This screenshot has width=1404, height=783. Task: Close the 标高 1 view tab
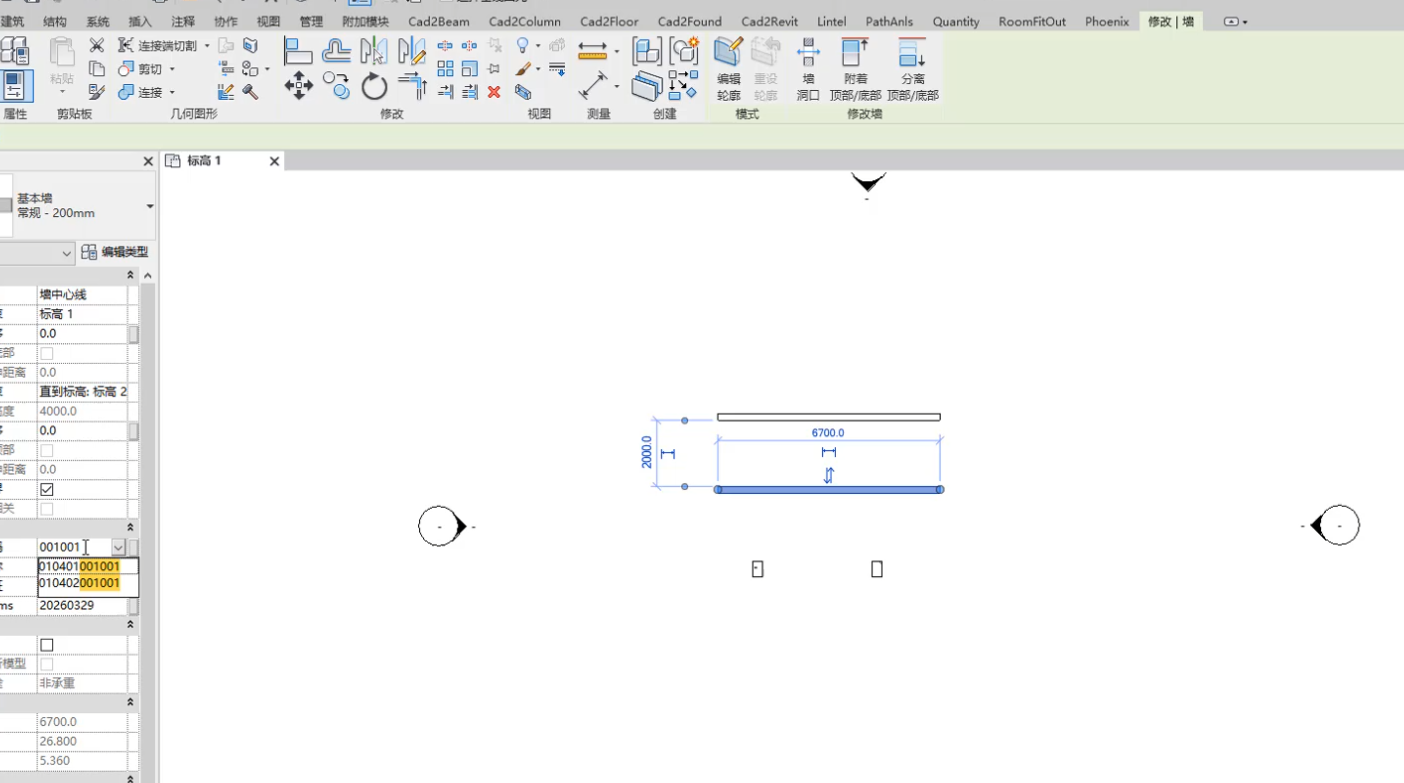[x=274, y=161]
